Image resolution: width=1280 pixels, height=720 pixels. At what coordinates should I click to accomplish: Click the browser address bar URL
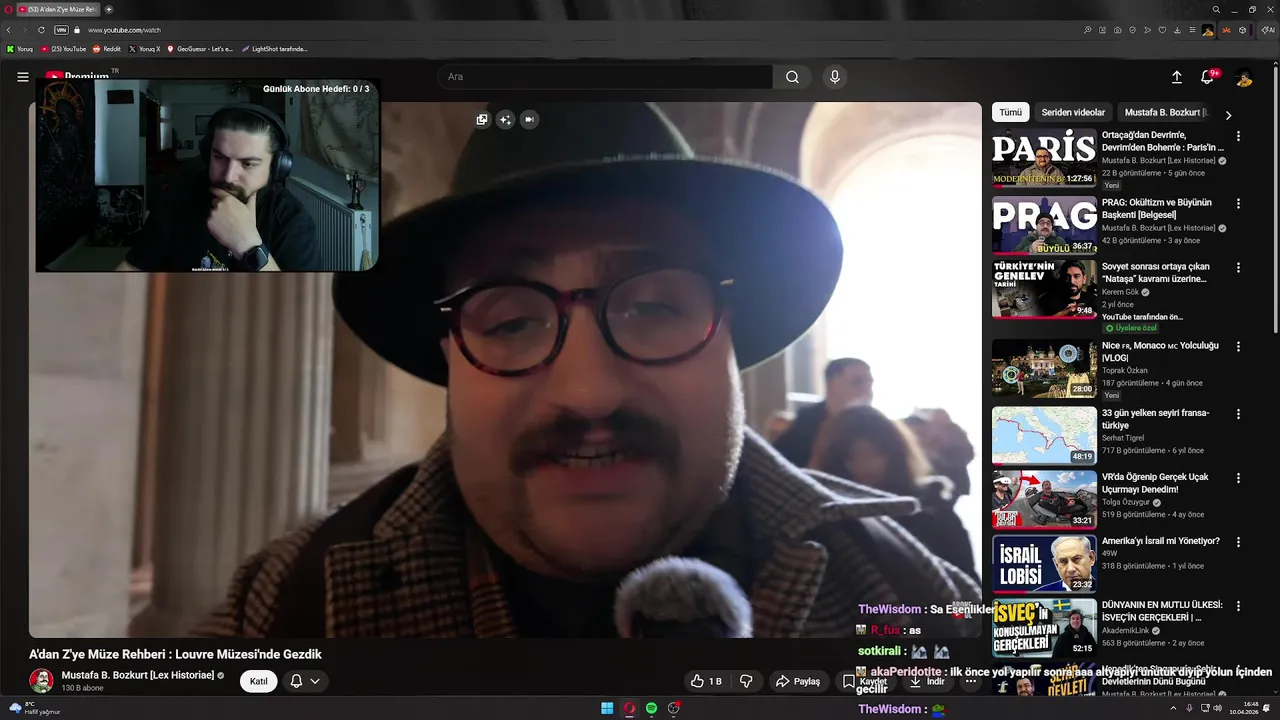[124, 30]
